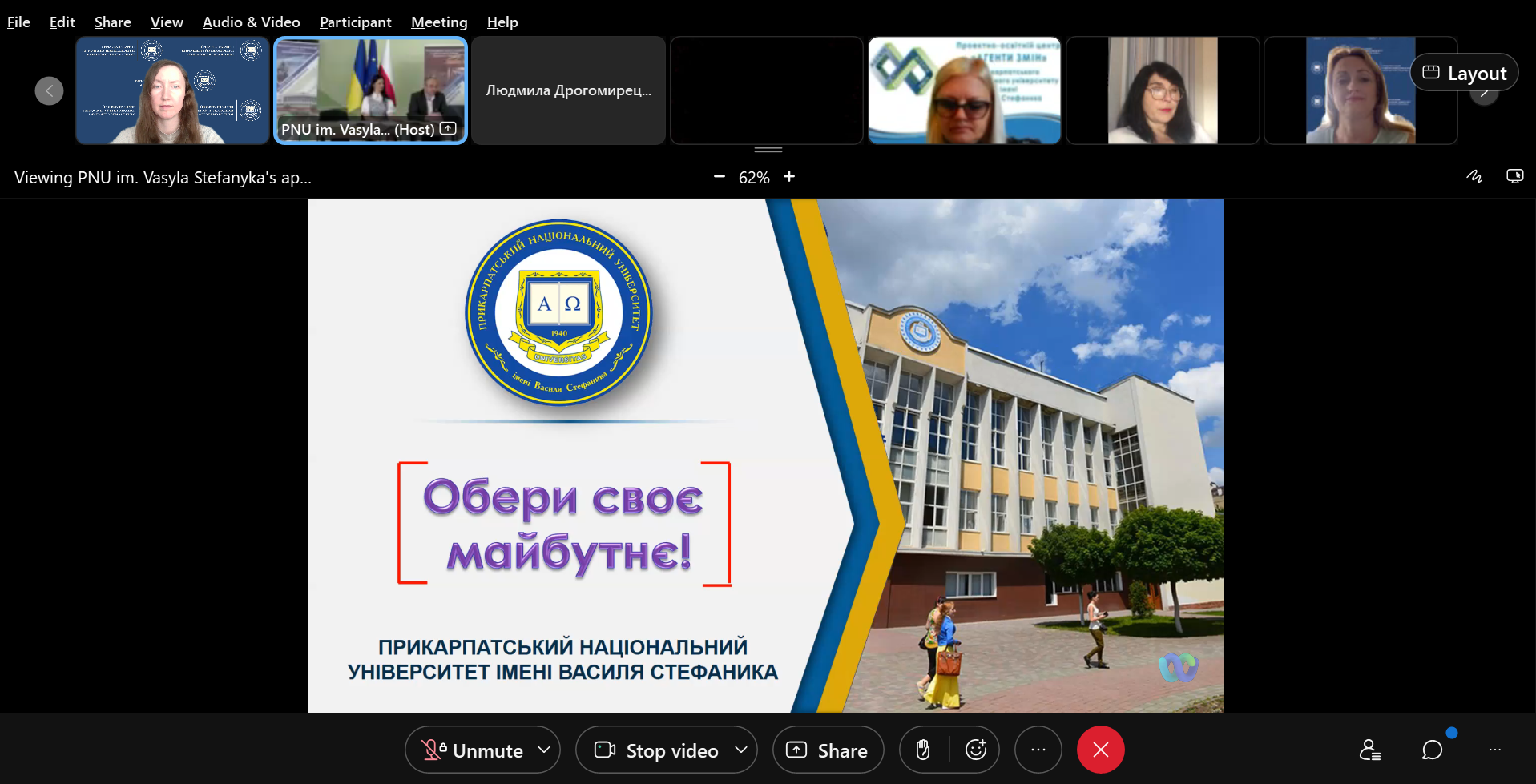The height and width of the screenshot is (784, 1536).
Task: Expand video options arrow beside Stop video
Action: click(740, 750)
